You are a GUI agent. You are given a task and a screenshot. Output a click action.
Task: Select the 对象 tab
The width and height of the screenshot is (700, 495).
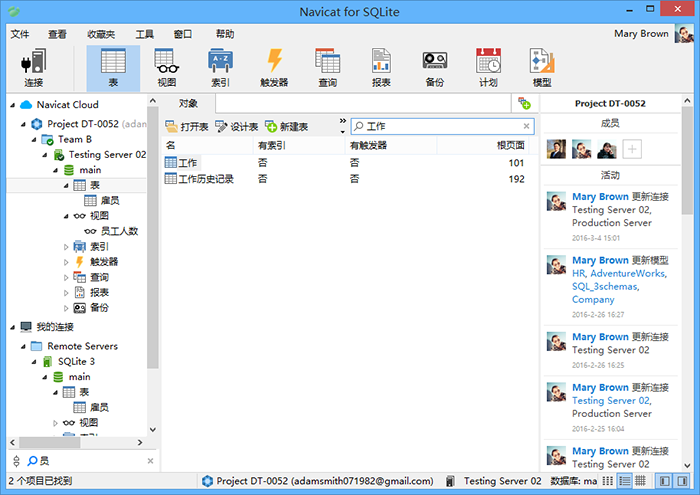click(188, 104)
